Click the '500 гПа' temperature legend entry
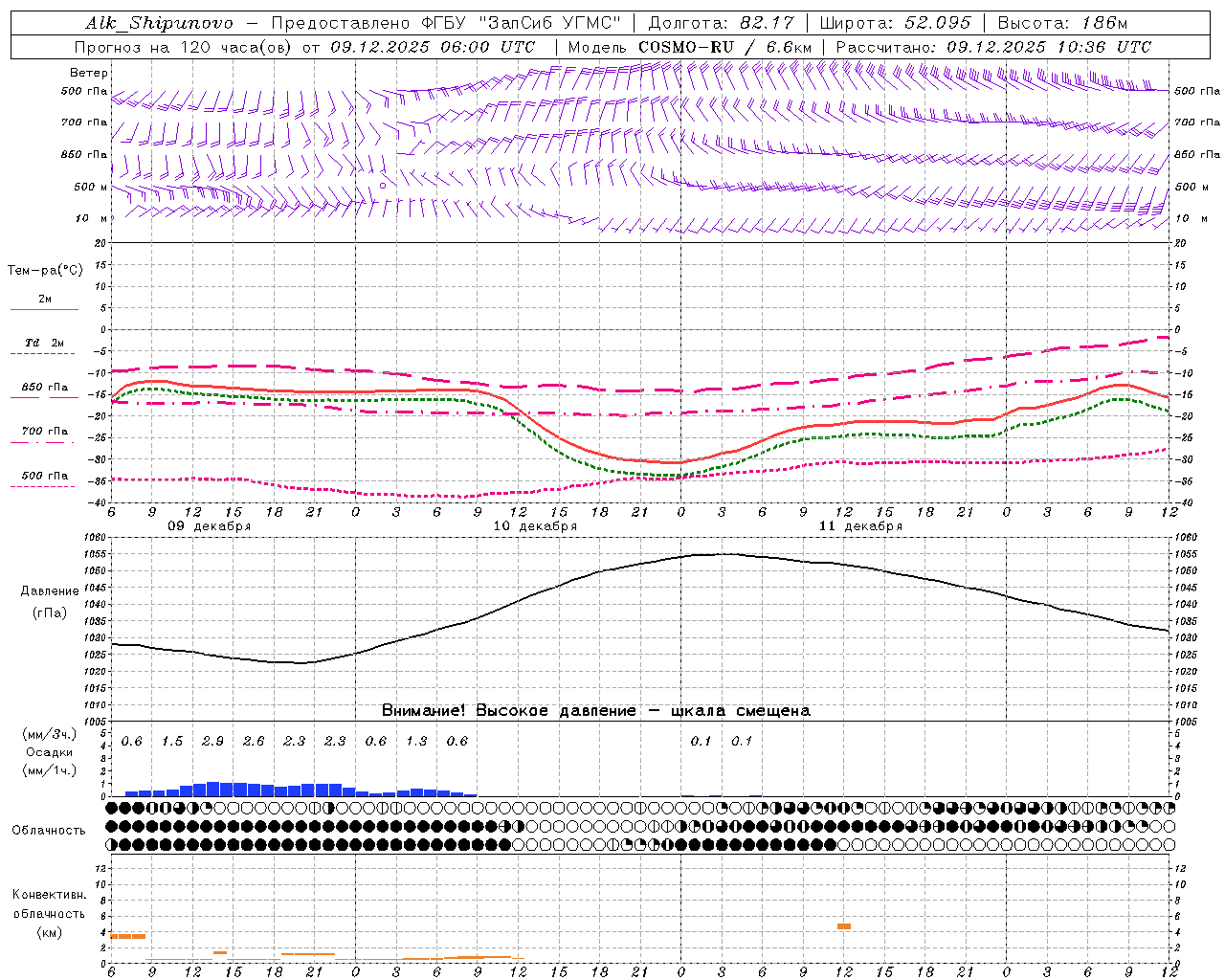Viewport: 1225px width, 980px height. coord(45,476)
